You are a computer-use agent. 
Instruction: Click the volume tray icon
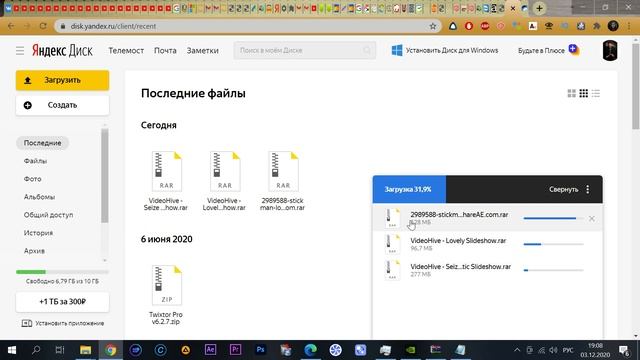click(x=553, y=350)
